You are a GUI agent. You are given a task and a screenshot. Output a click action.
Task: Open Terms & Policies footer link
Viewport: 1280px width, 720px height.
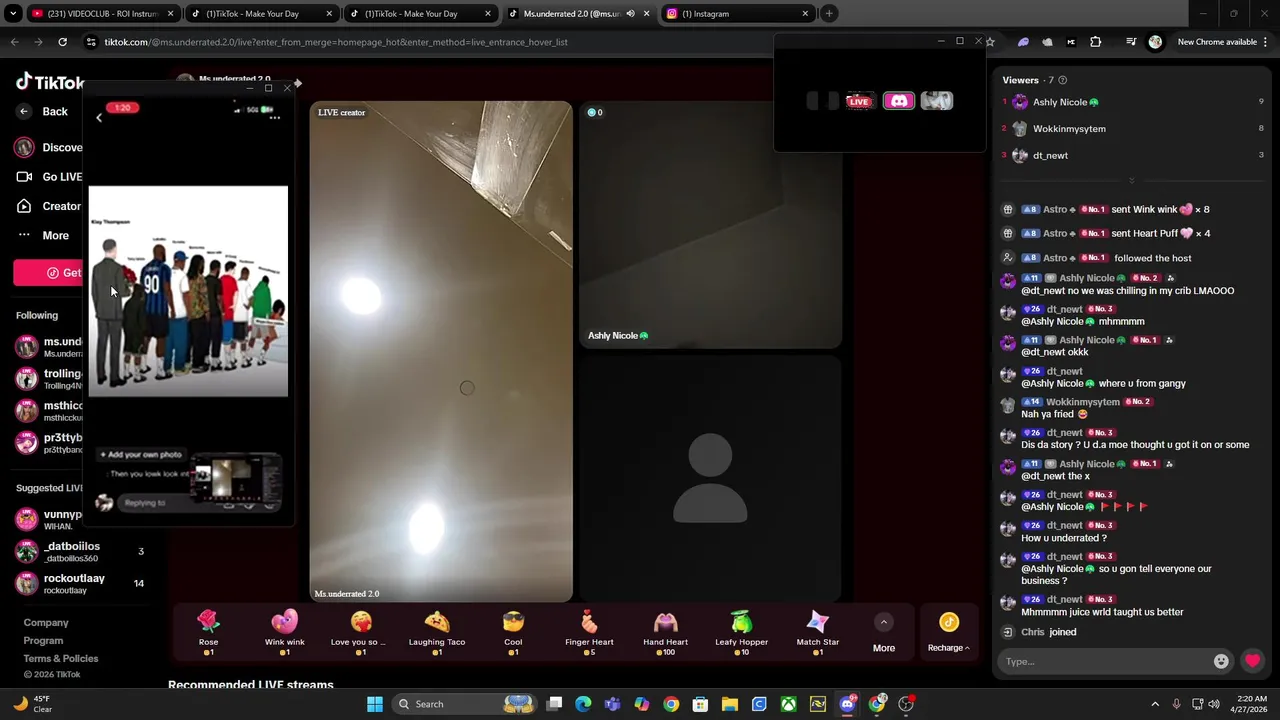[61, 658]
